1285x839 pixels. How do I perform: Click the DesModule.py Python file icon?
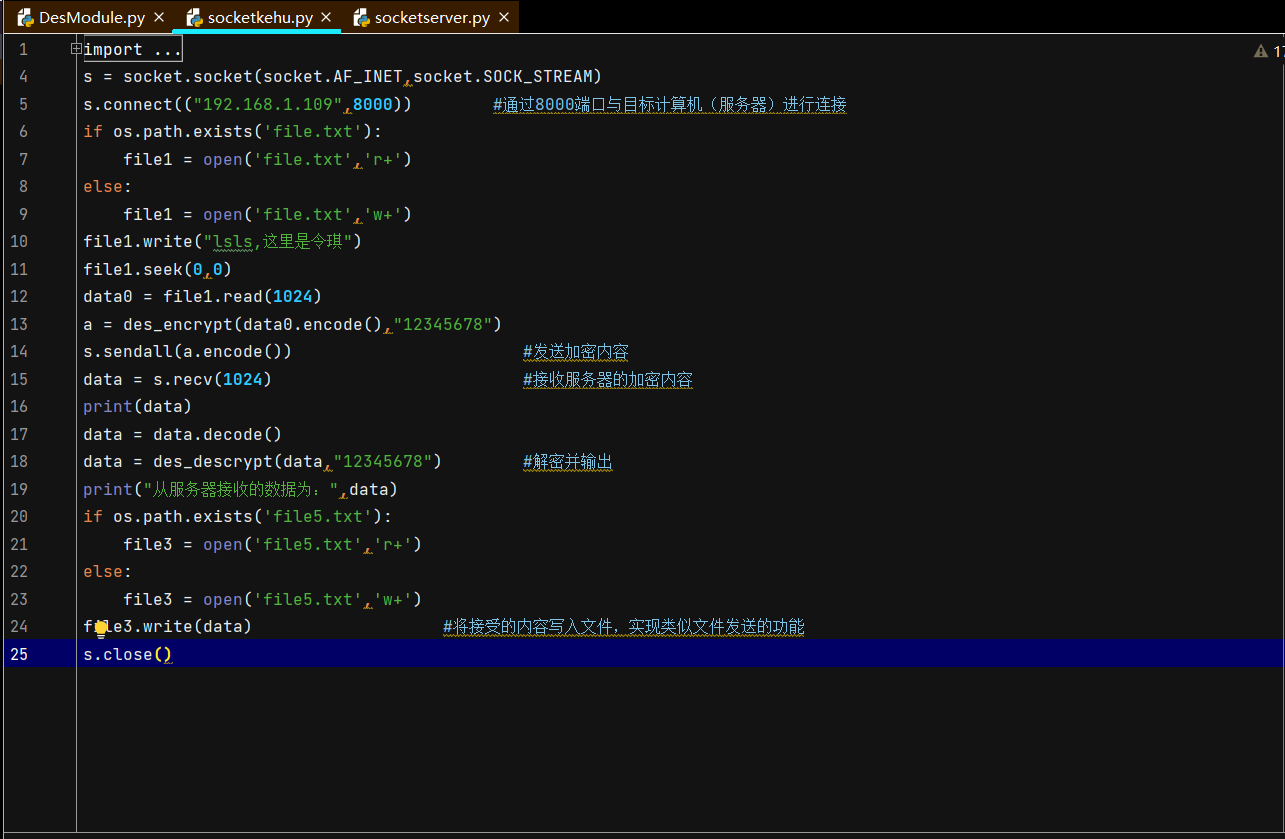26,18
